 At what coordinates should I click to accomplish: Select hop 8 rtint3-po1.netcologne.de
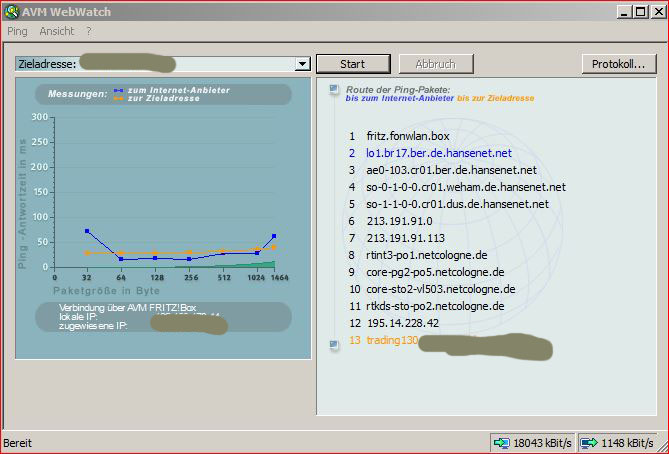(418, 255)
